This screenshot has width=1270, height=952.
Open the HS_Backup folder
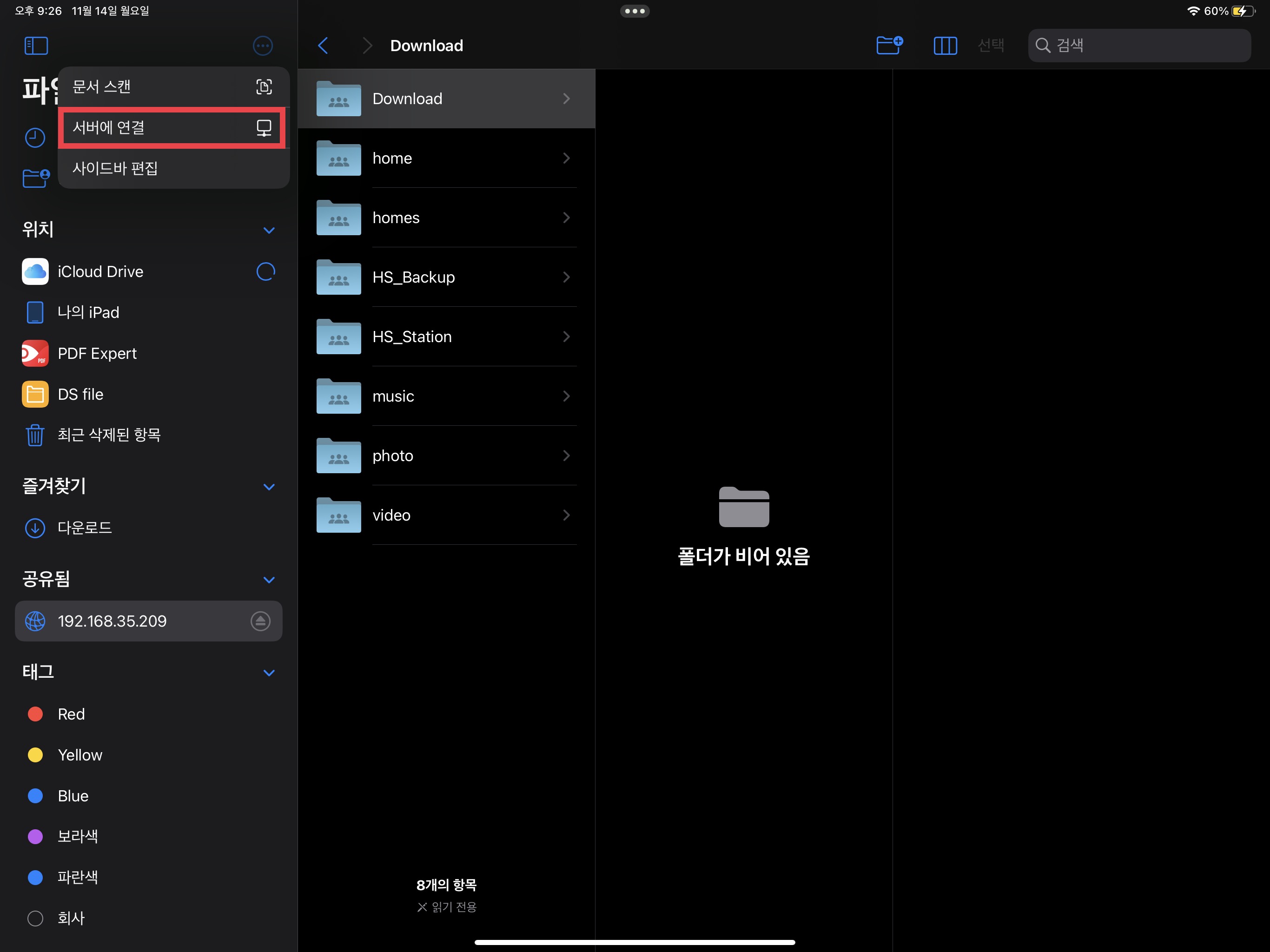(x=446, y=277)
